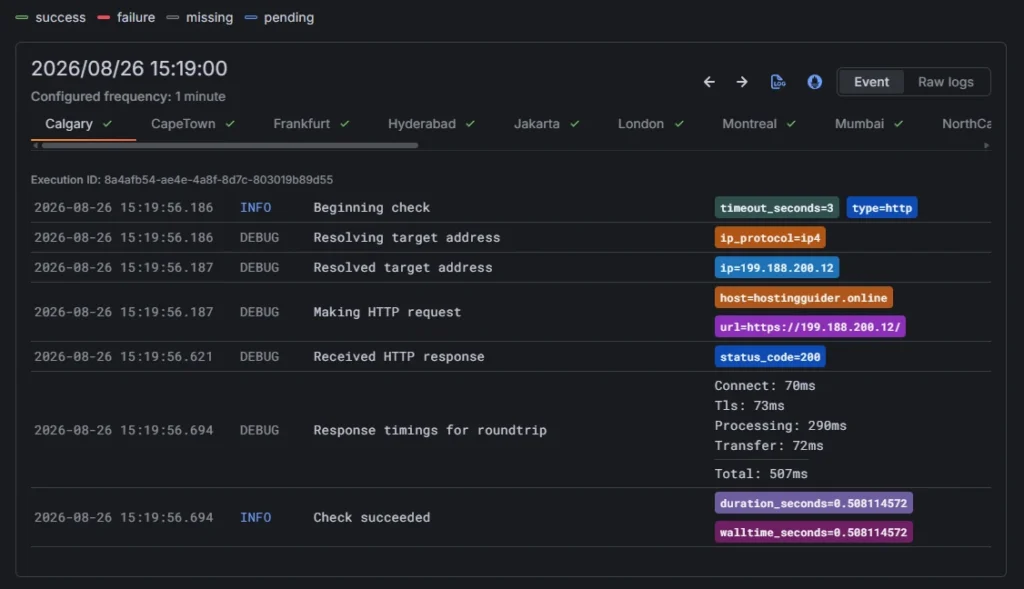The image size is (1024, 589).
Task: Click the duration_seconds=0.508114572 tag
Action: (813, 503)
